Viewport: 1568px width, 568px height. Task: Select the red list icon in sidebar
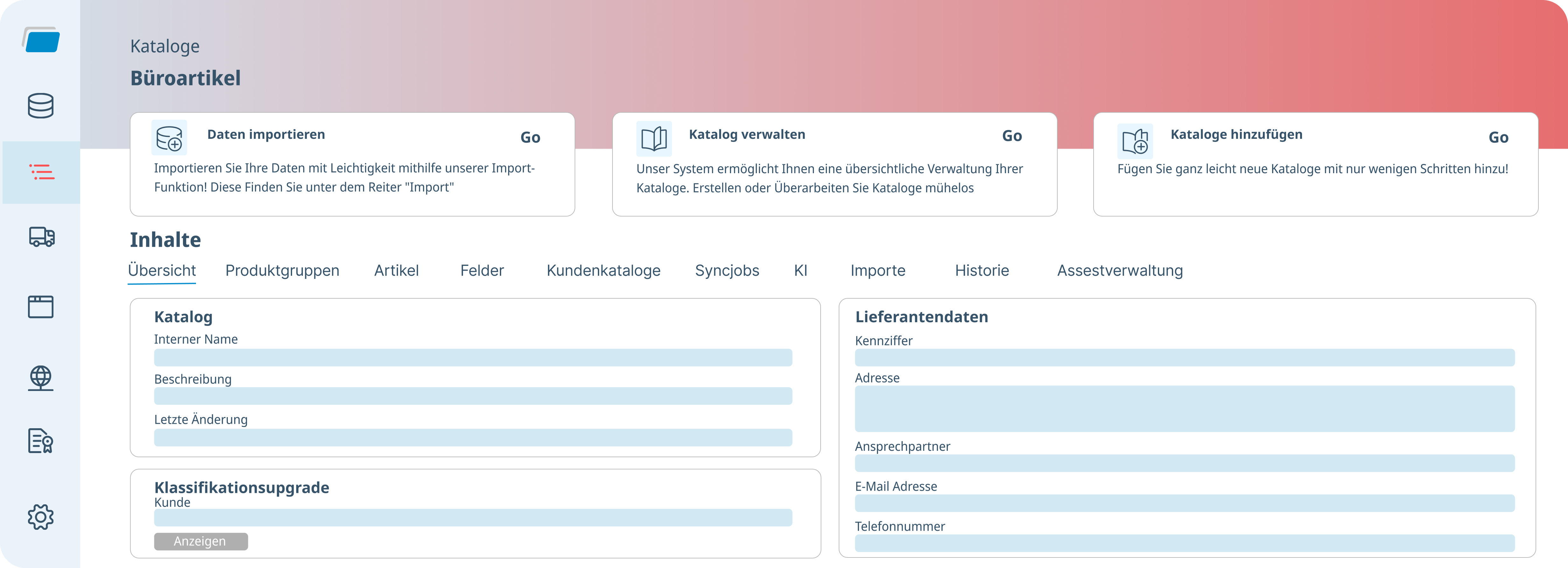41,172
